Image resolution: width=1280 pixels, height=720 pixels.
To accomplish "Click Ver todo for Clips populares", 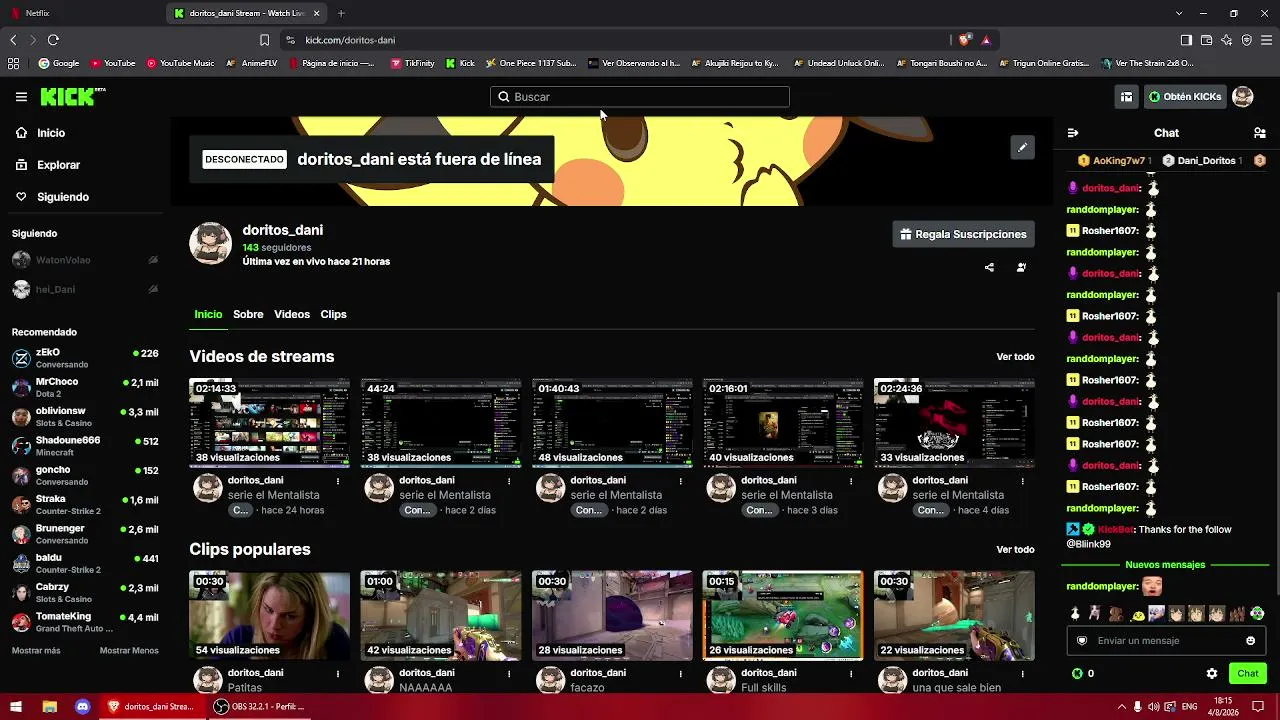I will click(1015, 550).
